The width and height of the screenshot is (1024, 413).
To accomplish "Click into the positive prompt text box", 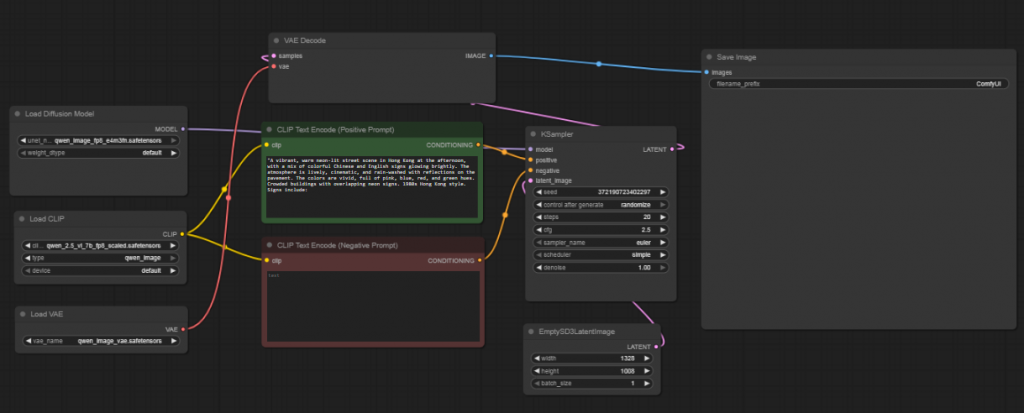I will tap(372, 186).
